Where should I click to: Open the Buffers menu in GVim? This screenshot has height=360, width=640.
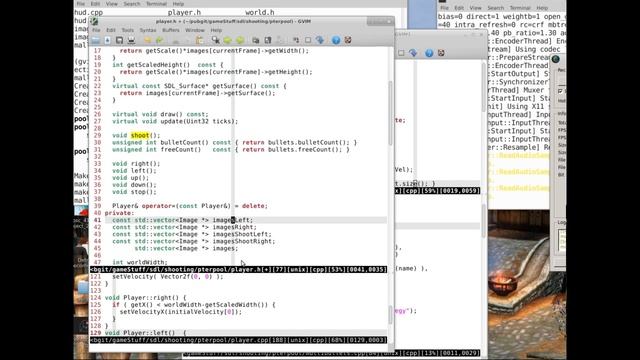tap(171, 30)
